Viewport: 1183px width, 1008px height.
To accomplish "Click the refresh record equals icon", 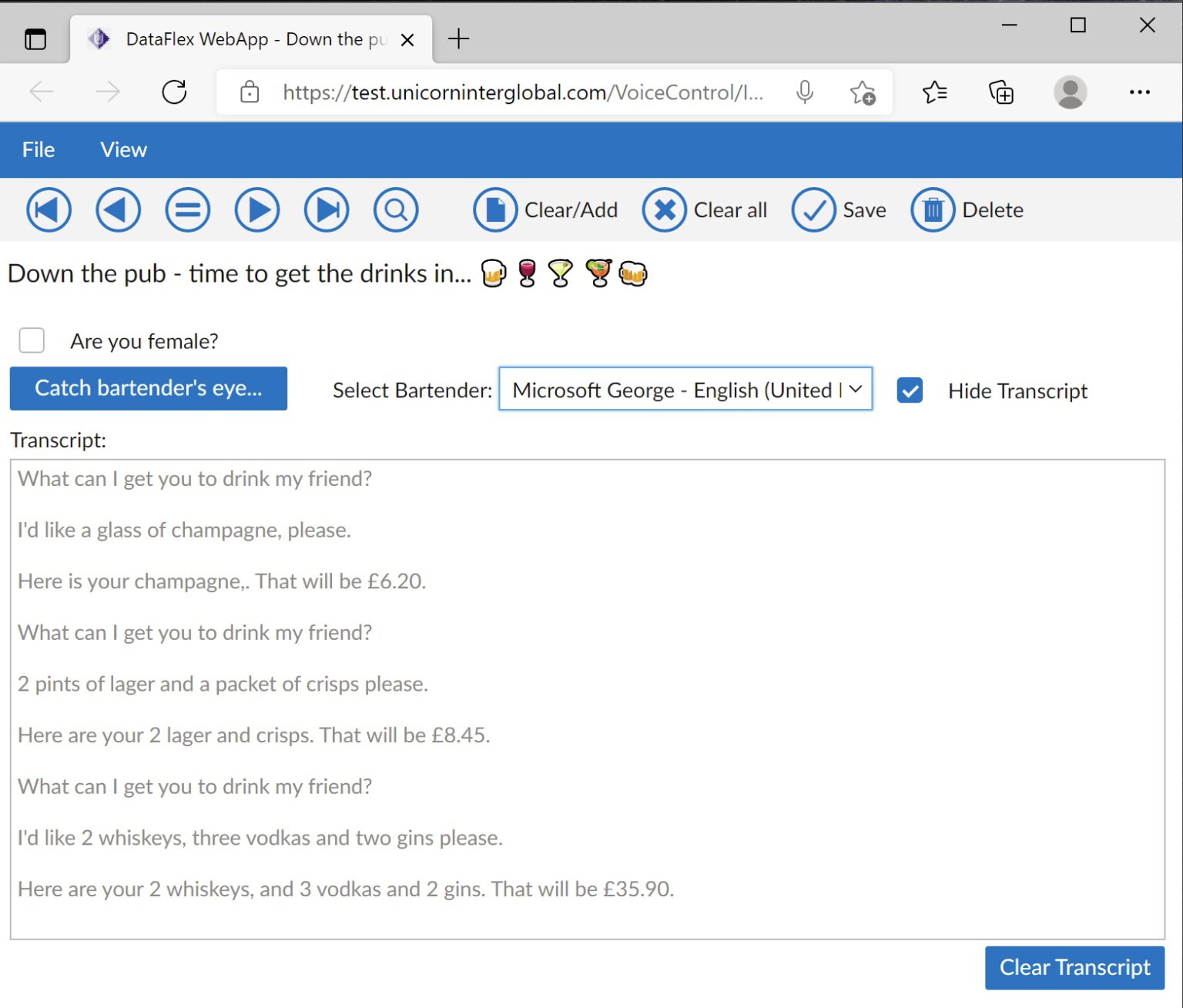I will point(188,209).
